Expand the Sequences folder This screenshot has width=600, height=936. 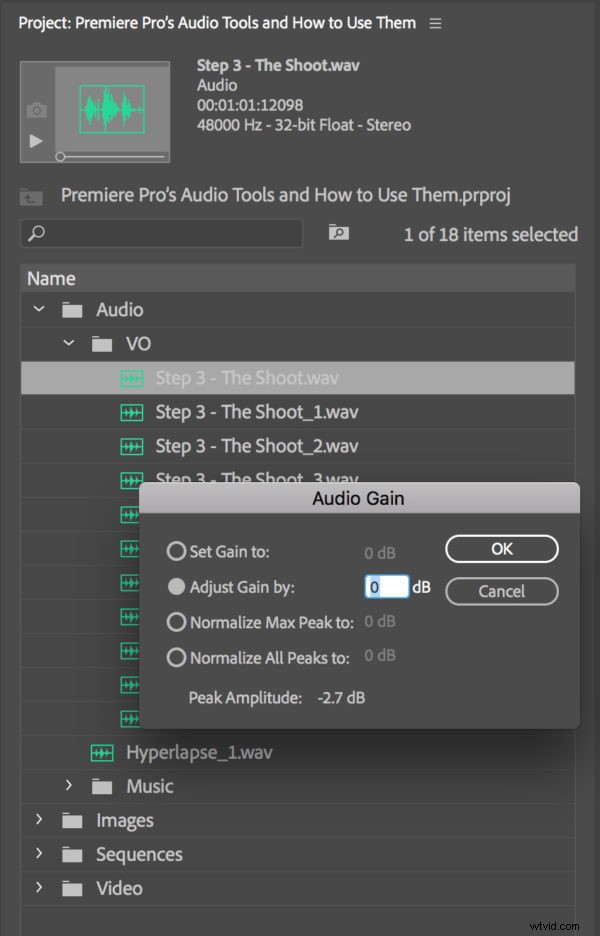[39, 854]
